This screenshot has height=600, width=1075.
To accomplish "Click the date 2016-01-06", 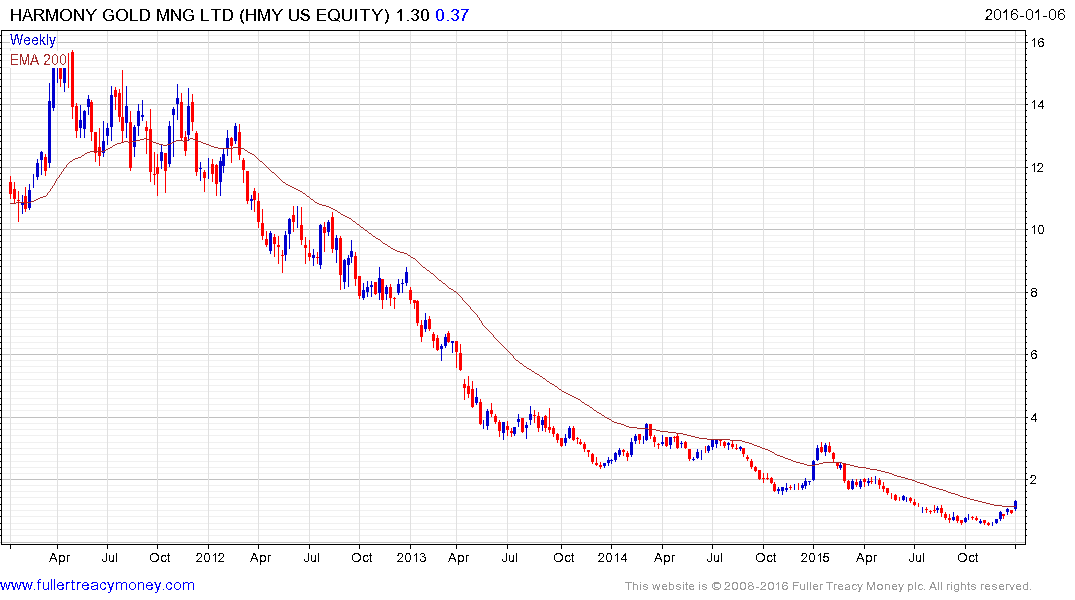I will [1025, 15].
